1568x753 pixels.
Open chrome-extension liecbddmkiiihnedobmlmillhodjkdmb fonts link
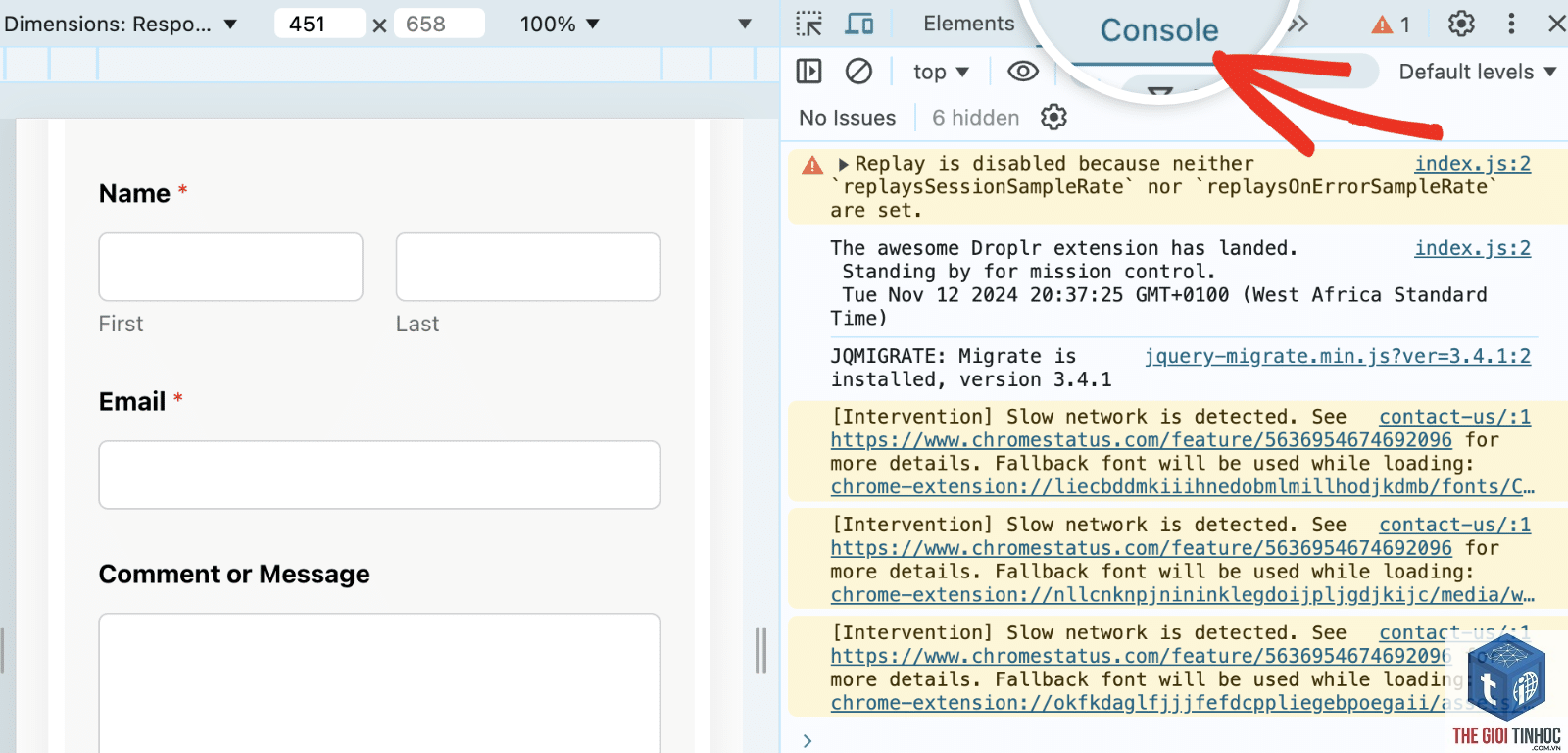pos(1183,487)
